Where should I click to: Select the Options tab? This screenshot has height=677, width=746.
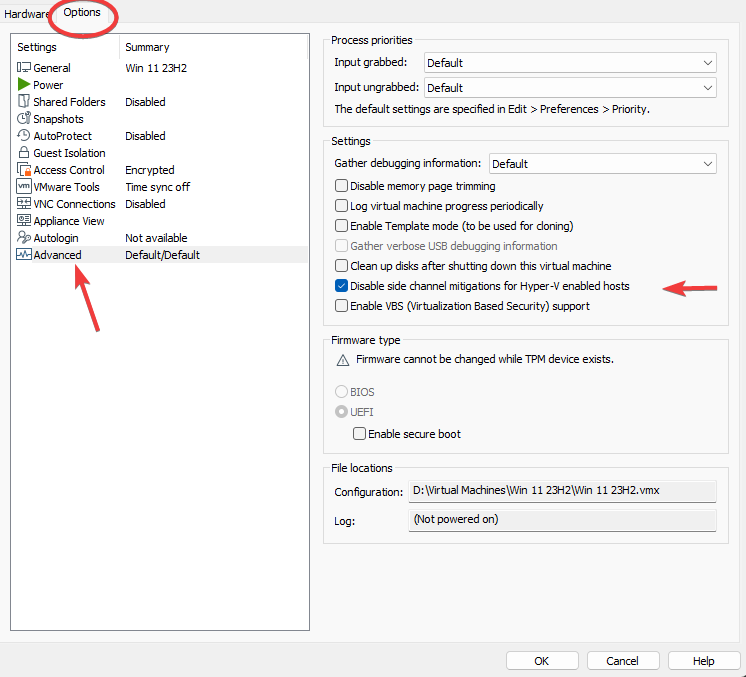pos(82,14)
